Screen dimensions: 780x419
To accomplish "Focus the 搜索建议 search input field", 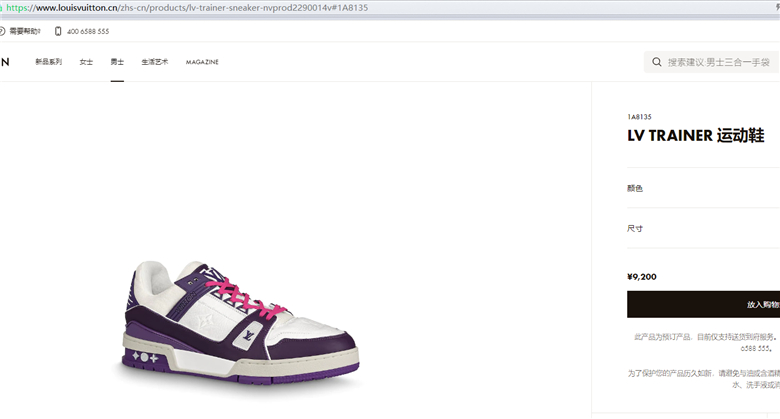I will point(718,62).
